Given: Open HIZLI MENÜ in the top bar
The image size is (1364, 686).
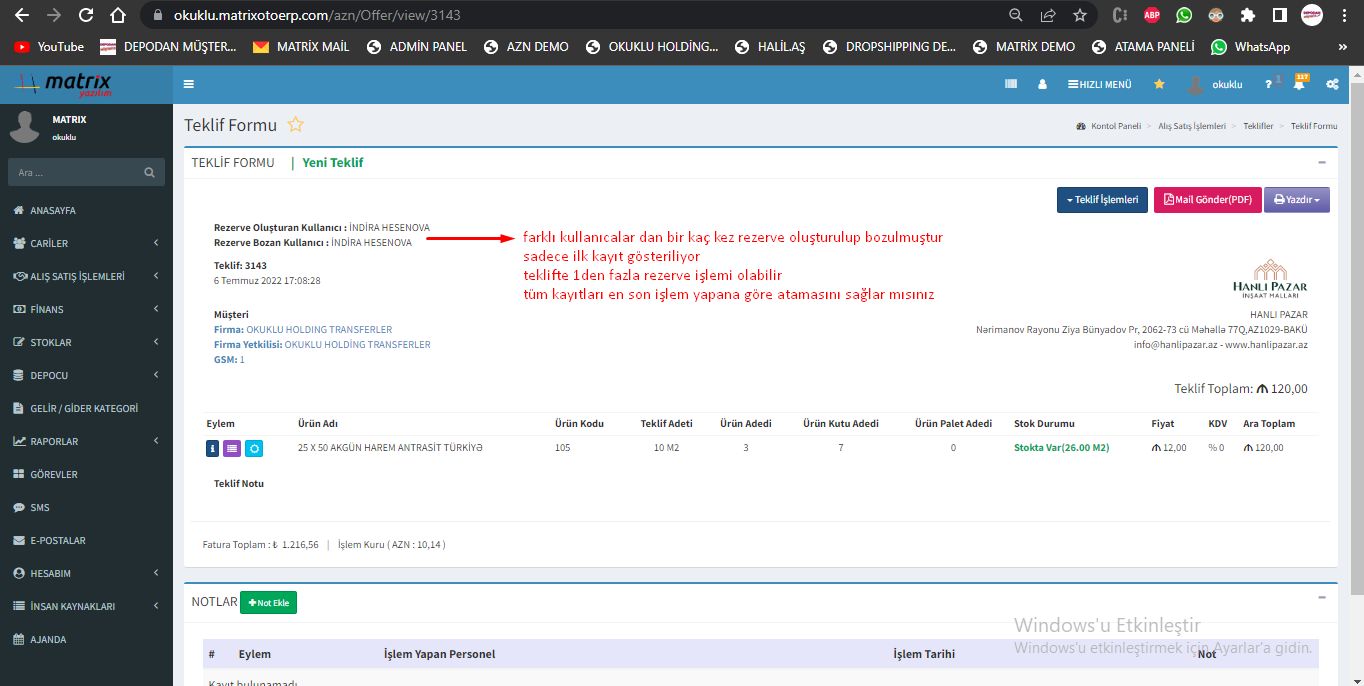Looking at the screenshot, I should tap(1099, 85).
